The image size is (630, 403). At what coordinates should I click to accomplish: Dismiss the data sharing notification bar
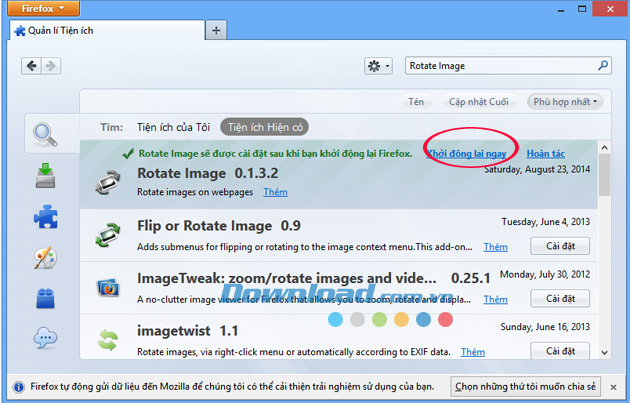pyautogui.click(x=613, y=387)
